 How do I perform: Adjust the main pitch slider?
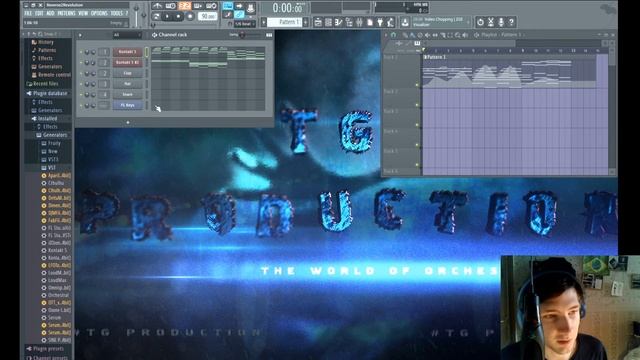click(144, 16)
